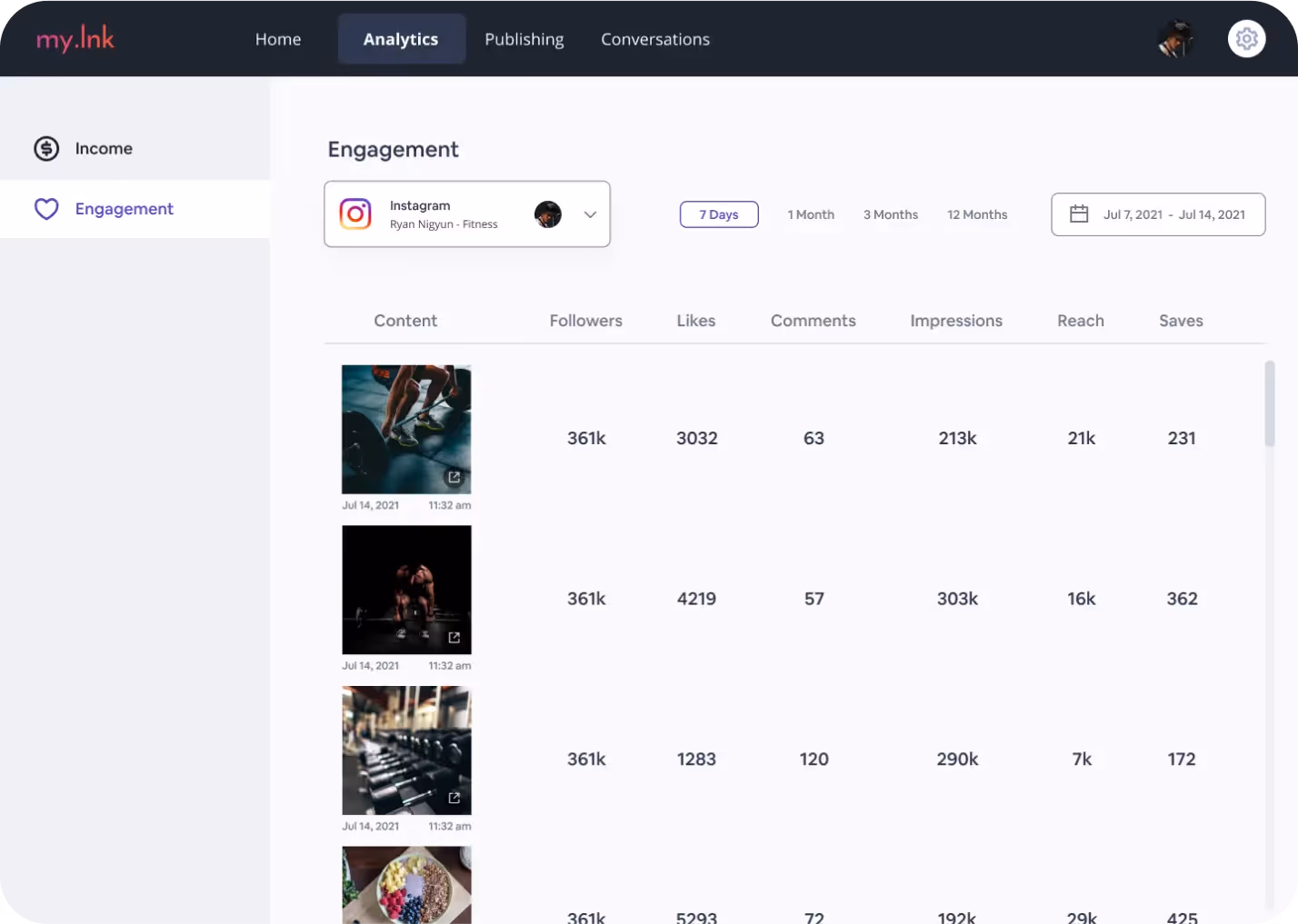Viewport: 1298px width, 924px height.
Task: Click the 231 saves value
Action: point(1182,438)
